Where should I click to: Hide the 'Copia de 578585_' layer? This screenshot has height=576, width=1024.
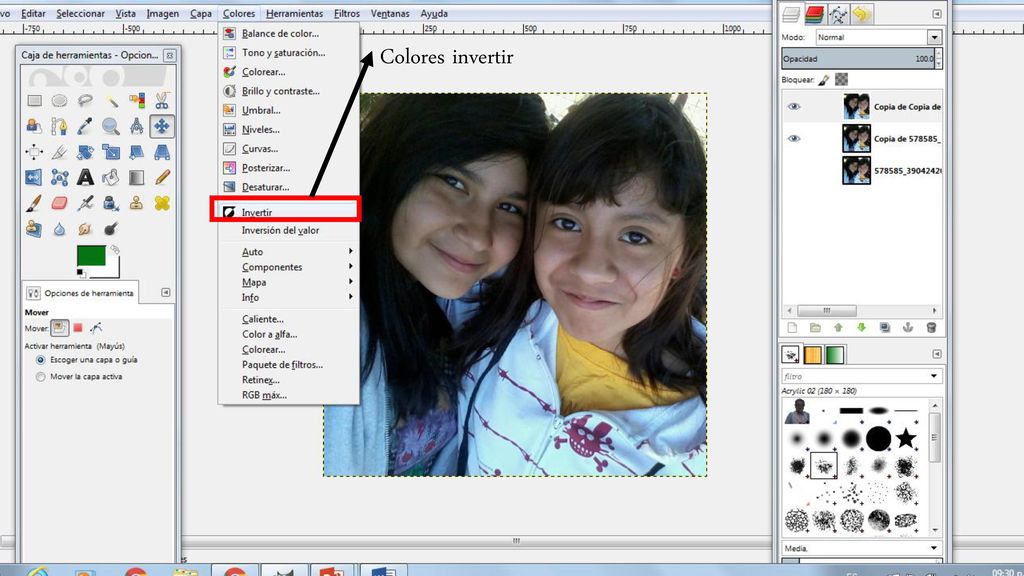[794, 138]
